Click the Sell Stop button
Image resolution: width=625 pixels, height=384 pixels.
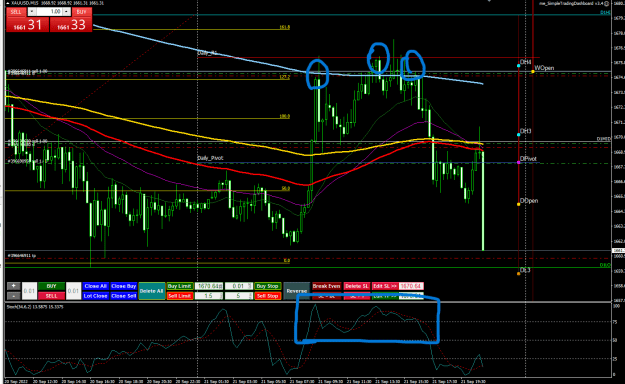click(267, 296)
